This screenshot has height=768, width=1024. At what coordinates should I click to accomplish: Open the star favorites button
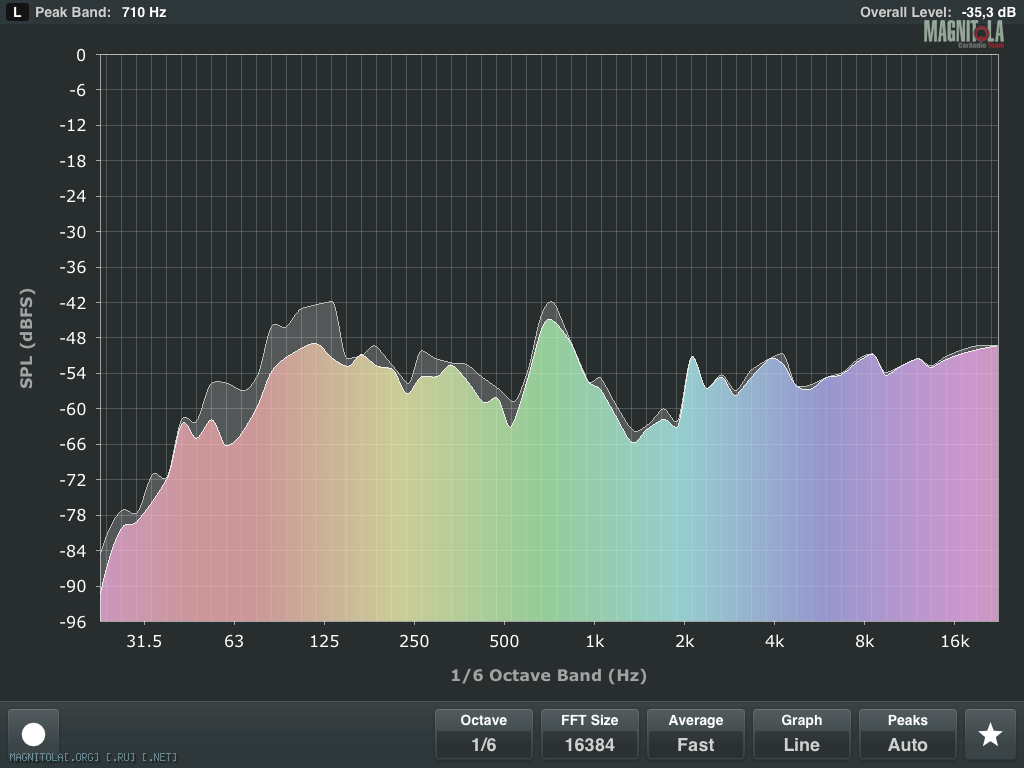click(990, 734)
